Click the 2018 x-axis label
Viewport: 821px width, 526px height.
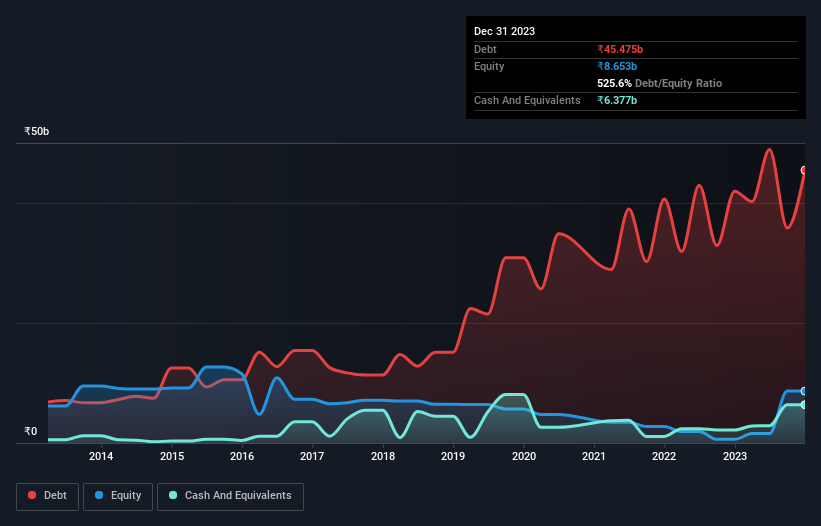(x=383, y=456)
